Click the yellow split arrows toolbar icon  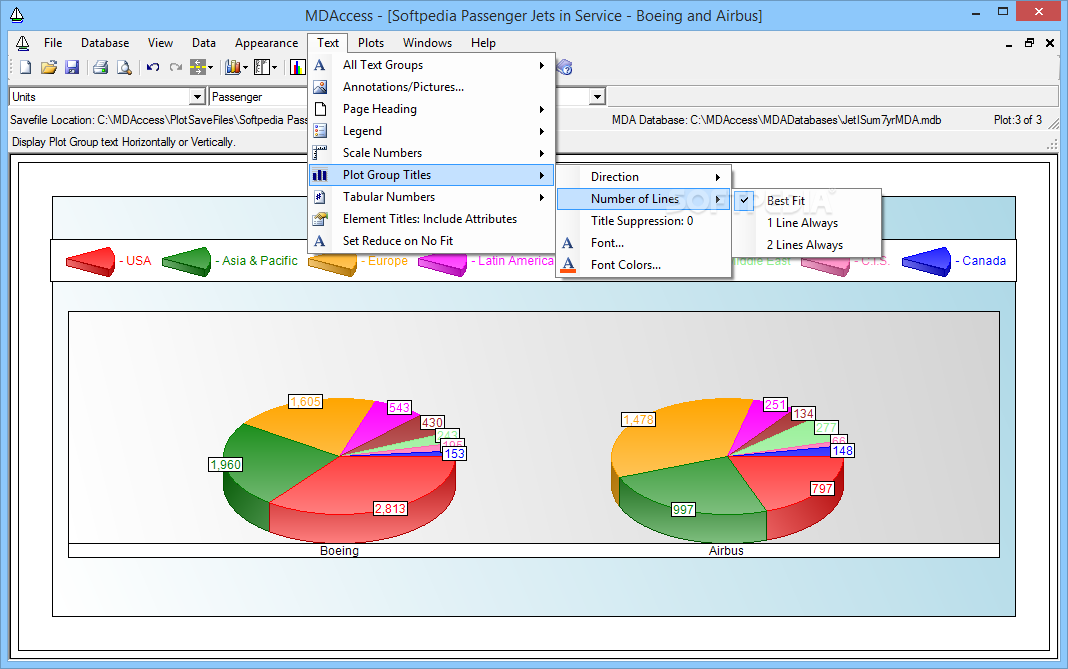(198, 67)
